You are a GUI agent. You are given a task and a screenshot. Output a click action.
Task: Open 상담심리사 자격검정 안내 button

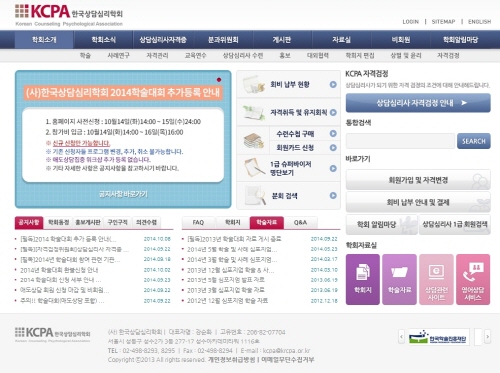click(418, 103)
